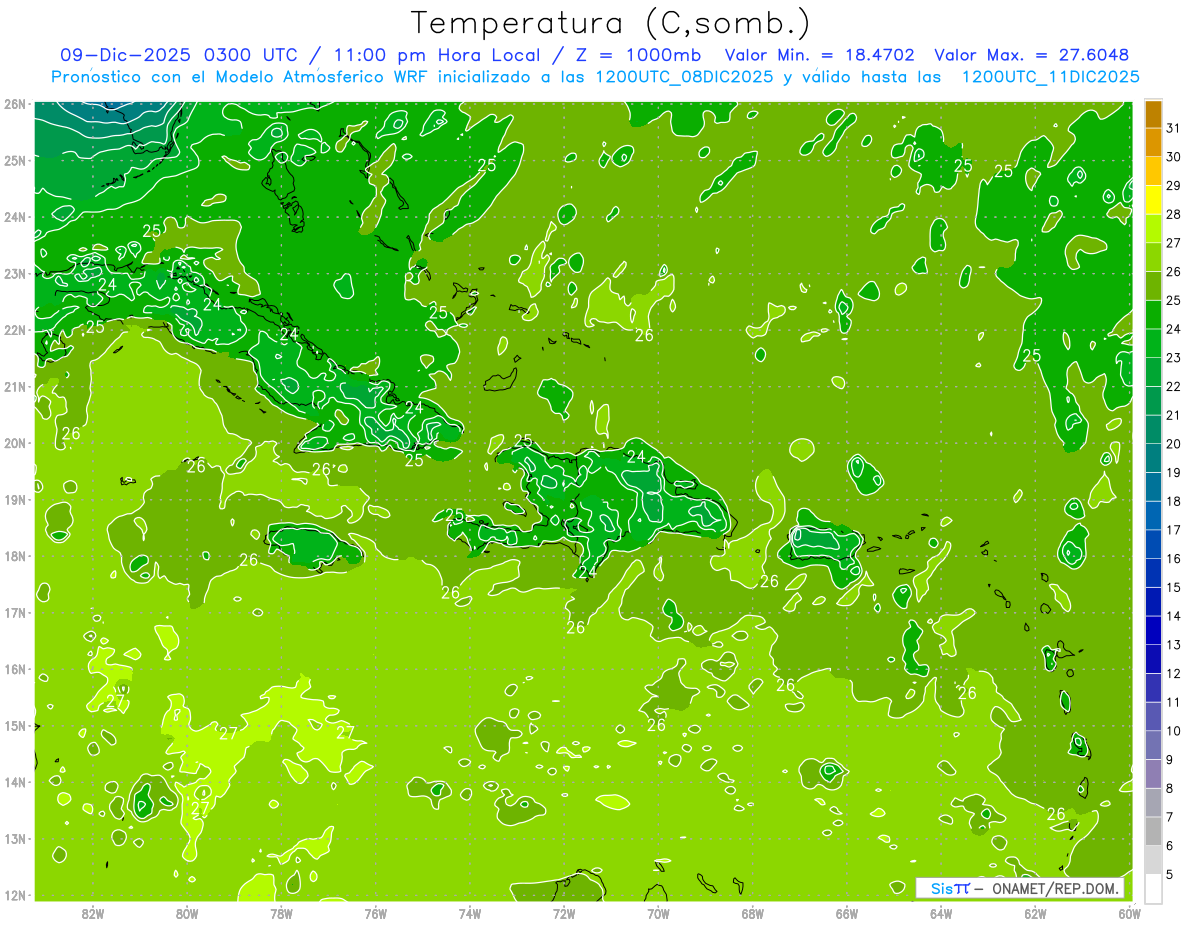Image resolution: width=1200 pixels, height=927 pixels.
Task: Click the "60W" longitude axis label
Action: [1130, 914]
